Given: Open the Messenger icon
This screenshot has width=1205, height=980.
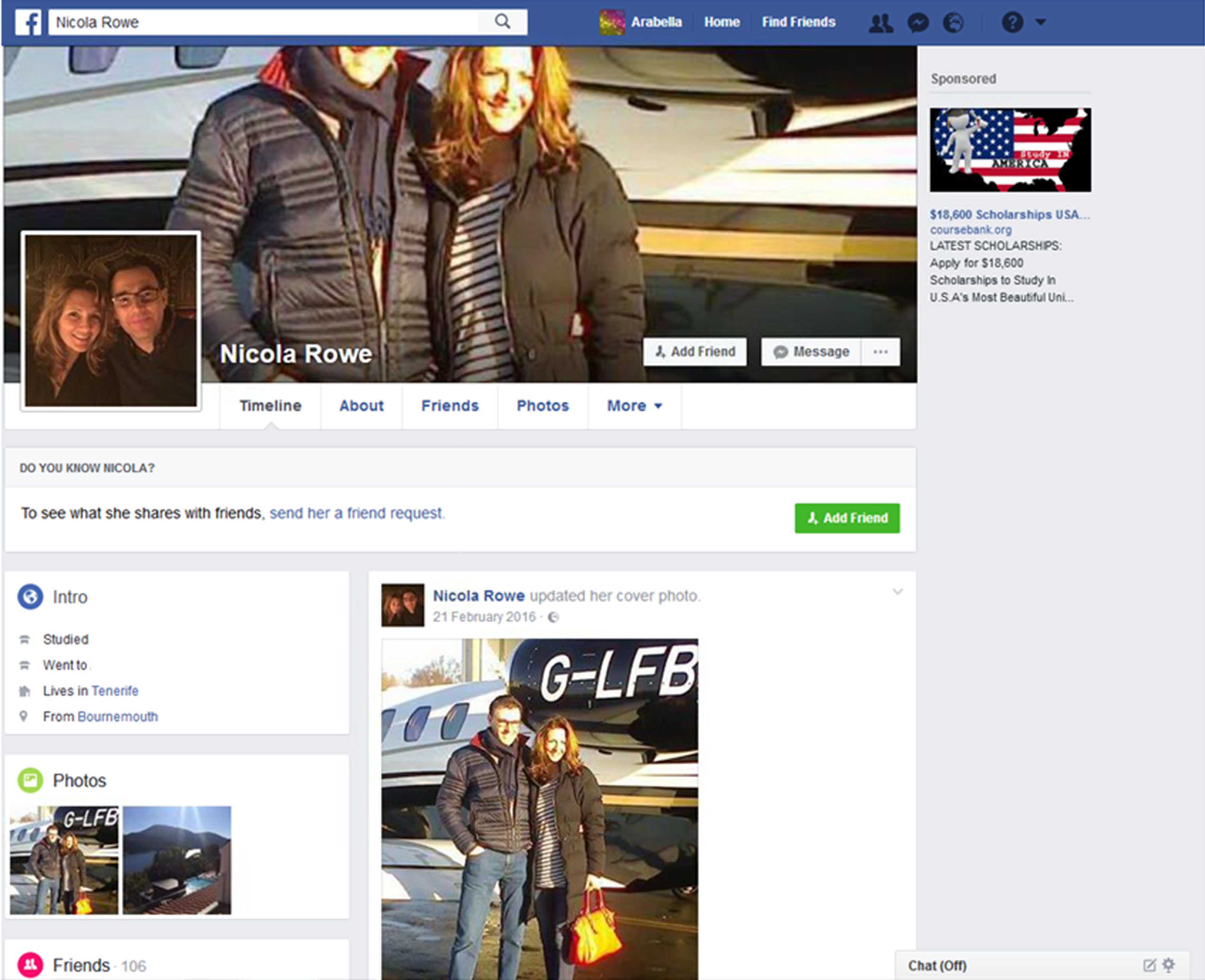Looking at the screenshot, I should pyautogui.click(x=918, y=22).
